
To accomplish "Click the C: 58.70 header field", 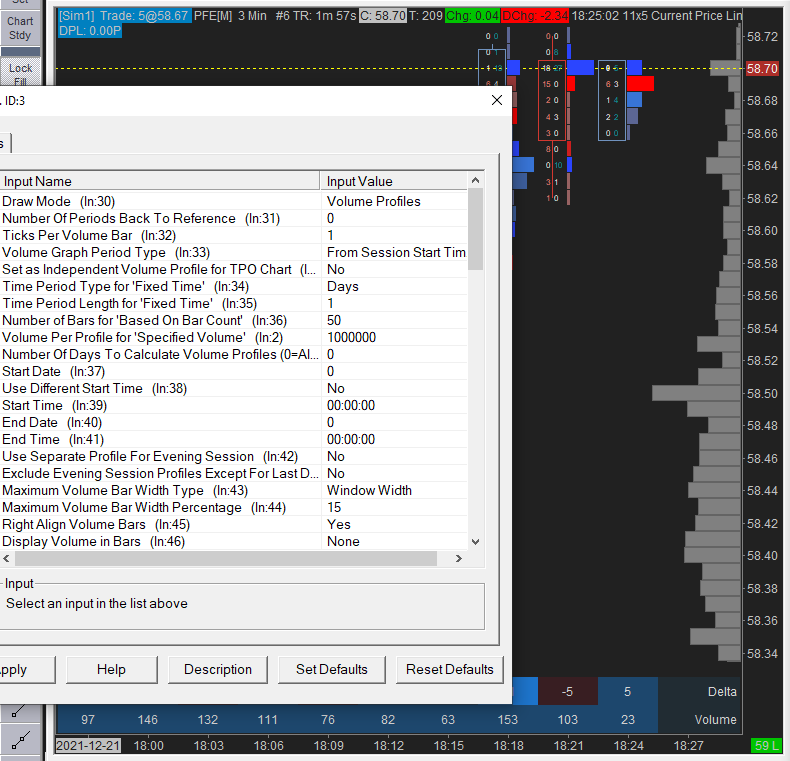I will 382,16.
